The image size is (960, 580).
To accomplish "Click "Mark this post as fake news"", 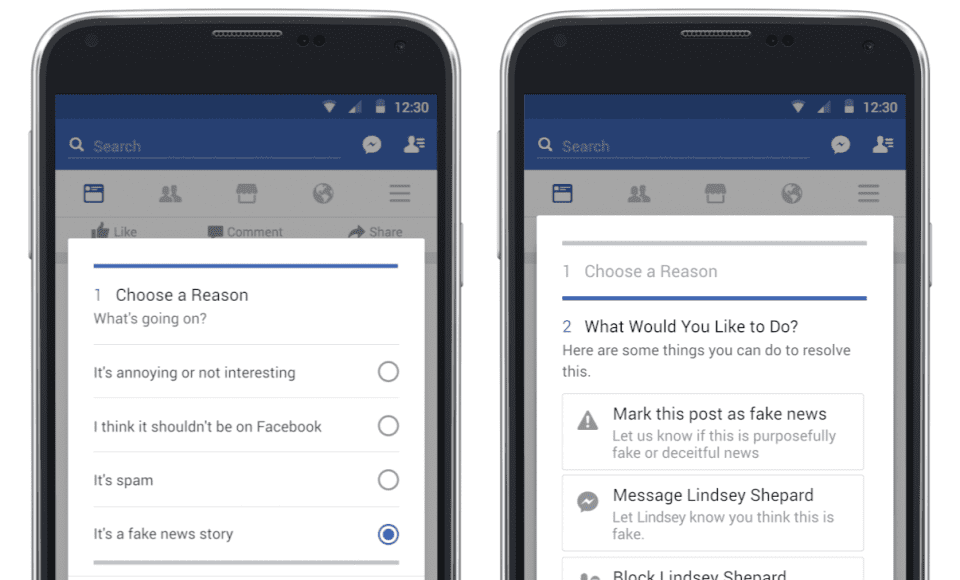I will (713, 432).
